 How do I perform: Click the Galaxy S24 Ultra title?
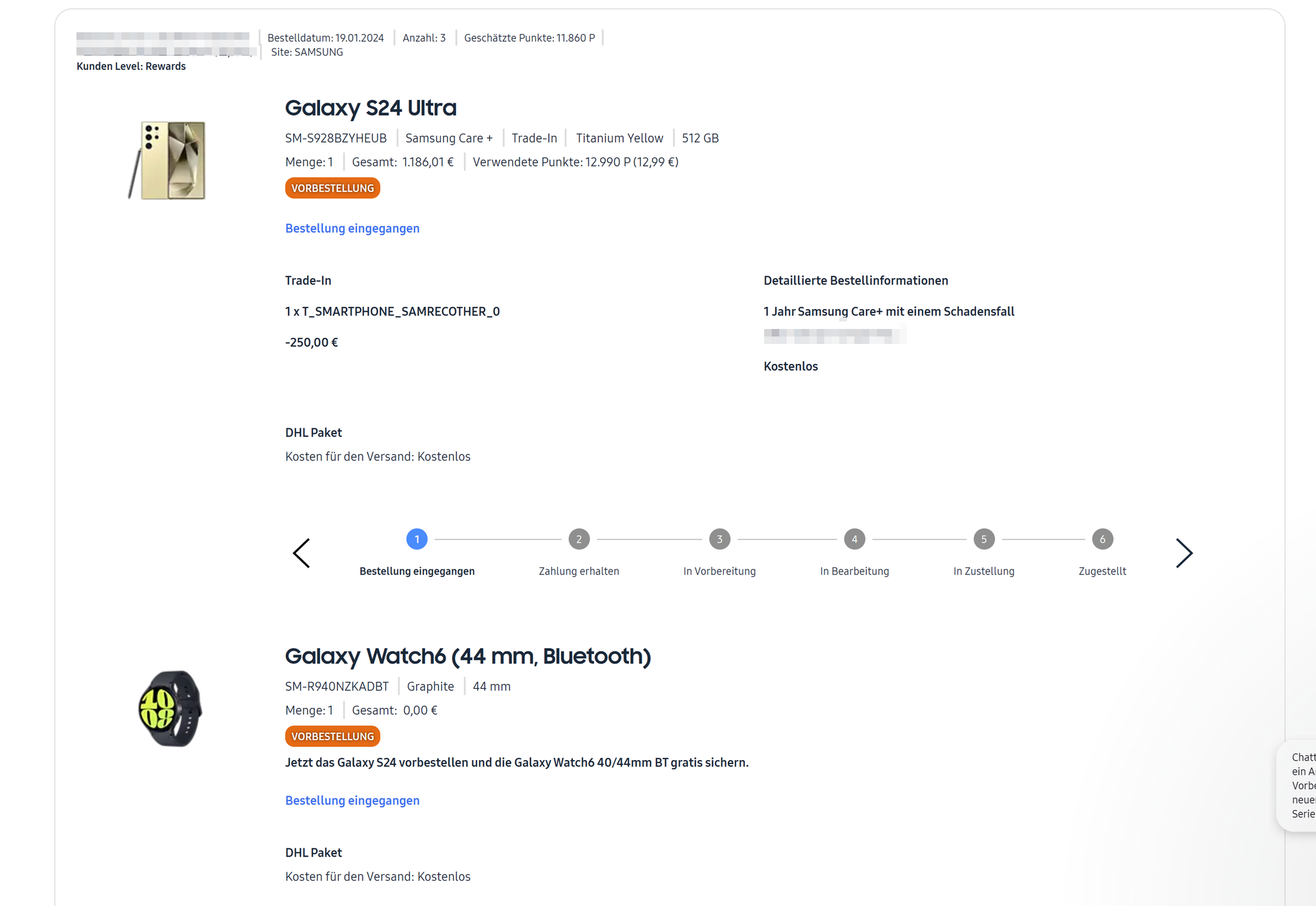point(371,108)
